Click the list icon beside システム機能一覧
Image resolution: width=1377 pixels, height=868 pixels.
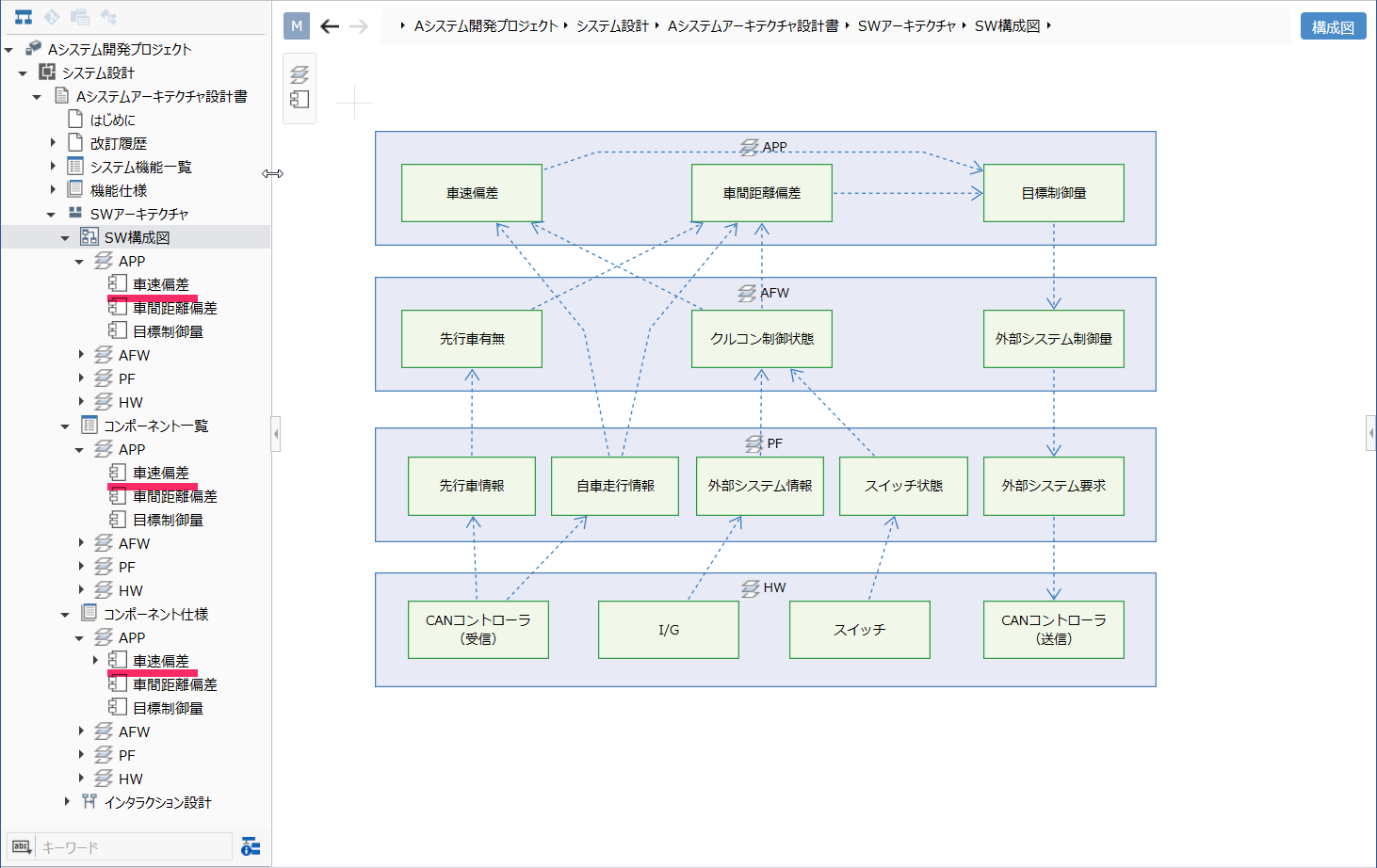tap(75, 166)
